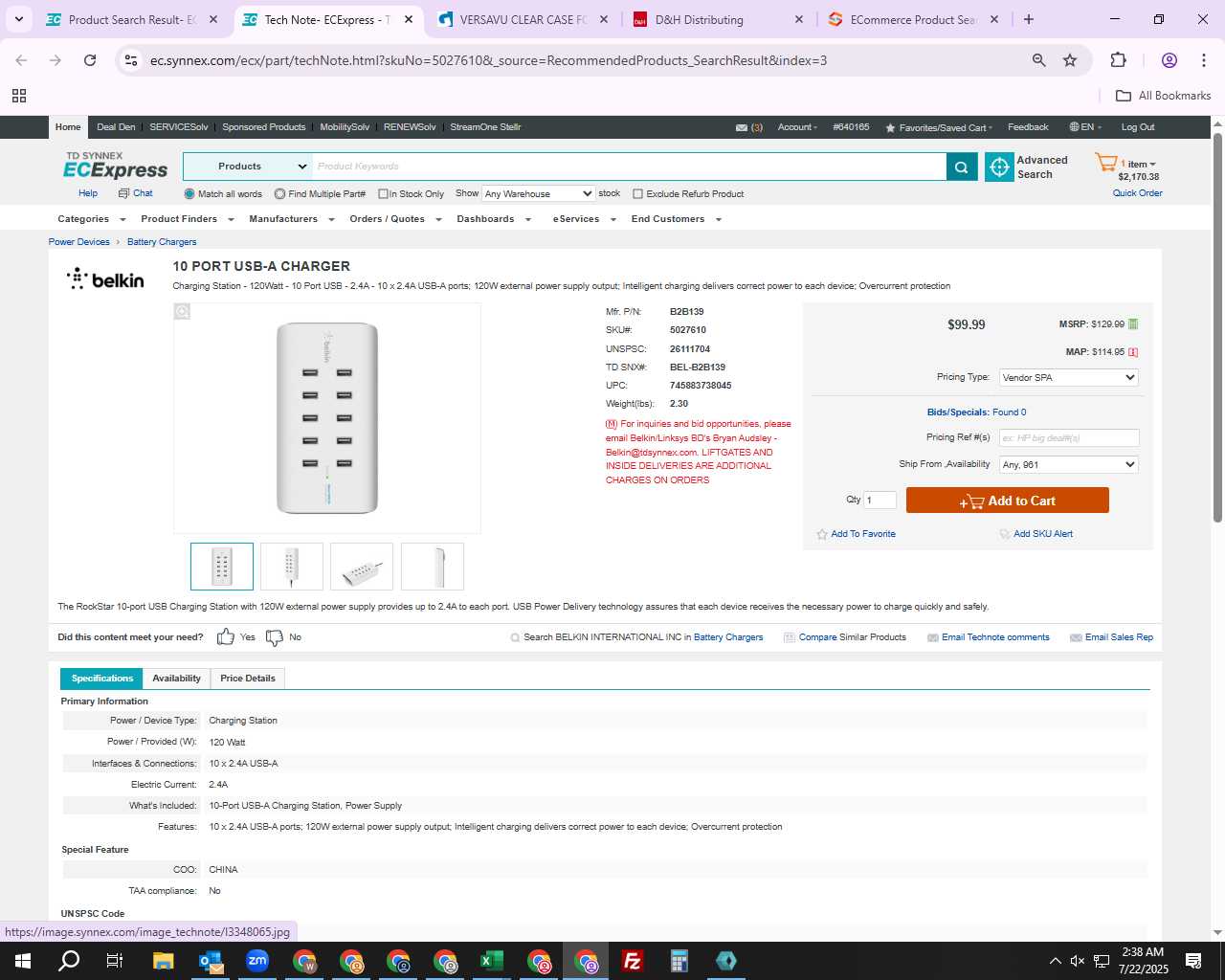Click the Add To Favorite star
1225x980 pixels.
click(x=822, y=534)
